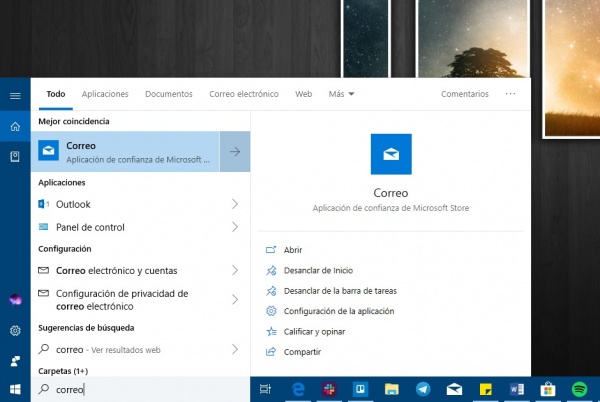Select the Correo best match result
600x402 pixels.
pos(125,151)
